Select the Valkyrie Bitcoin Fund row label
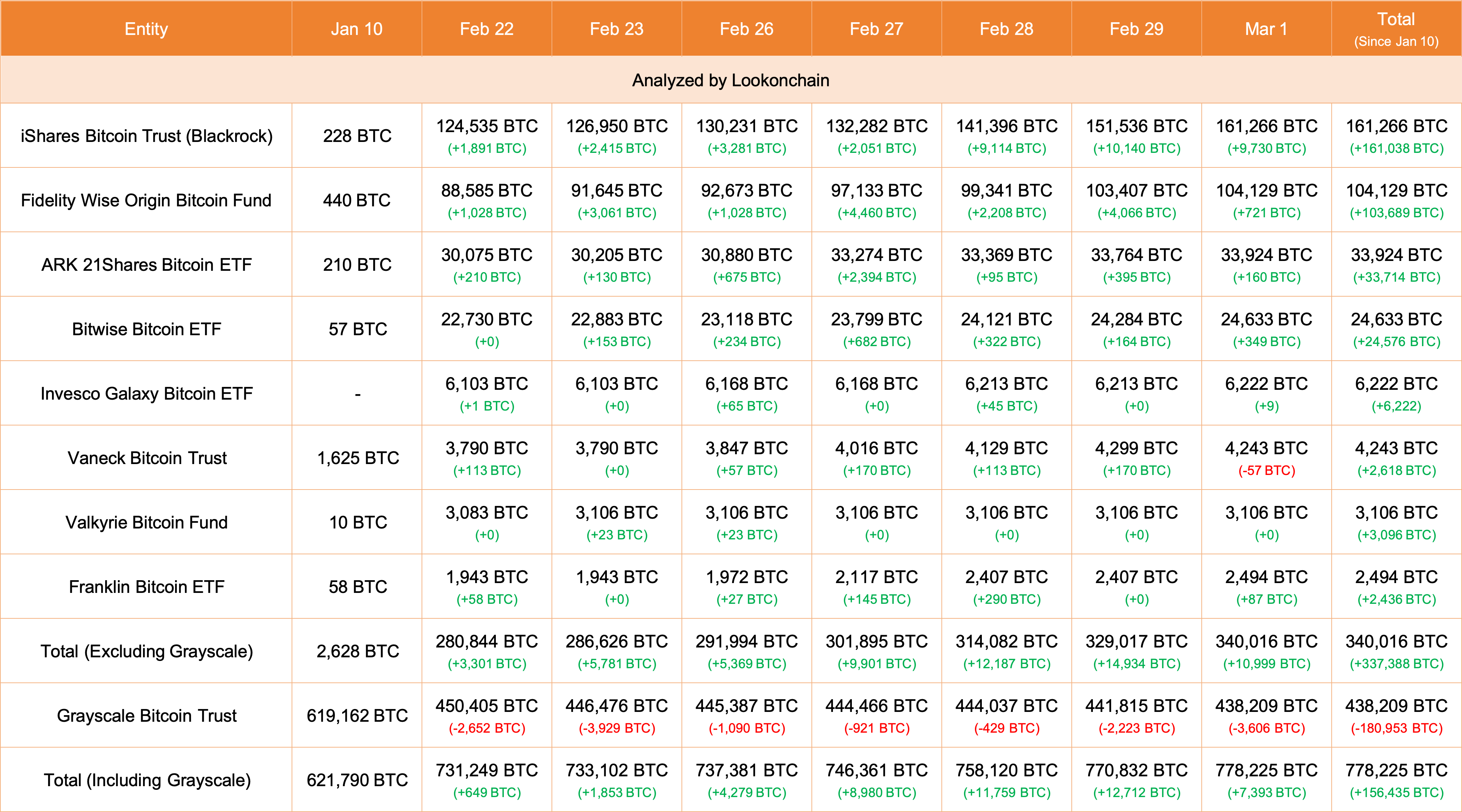 tap(146, 522)
